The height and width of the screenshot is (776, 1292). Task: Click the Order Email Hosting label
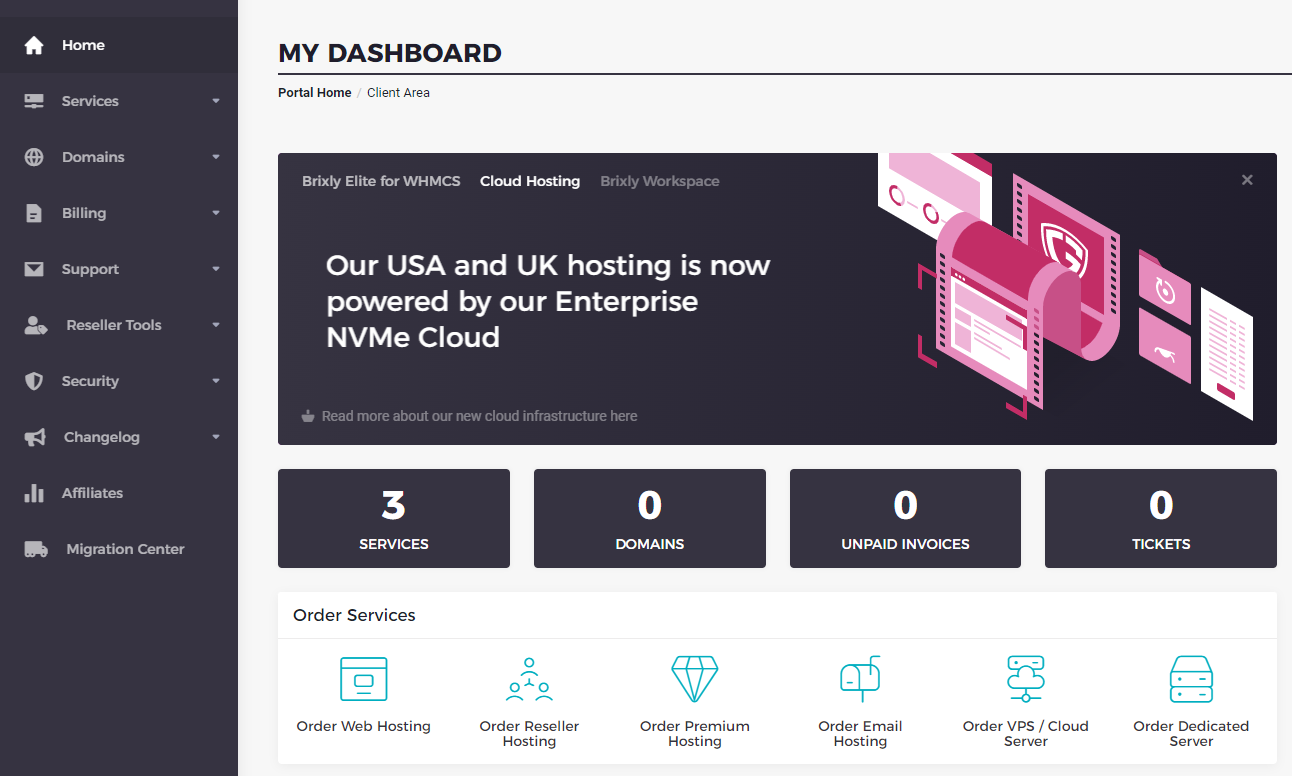860,734
